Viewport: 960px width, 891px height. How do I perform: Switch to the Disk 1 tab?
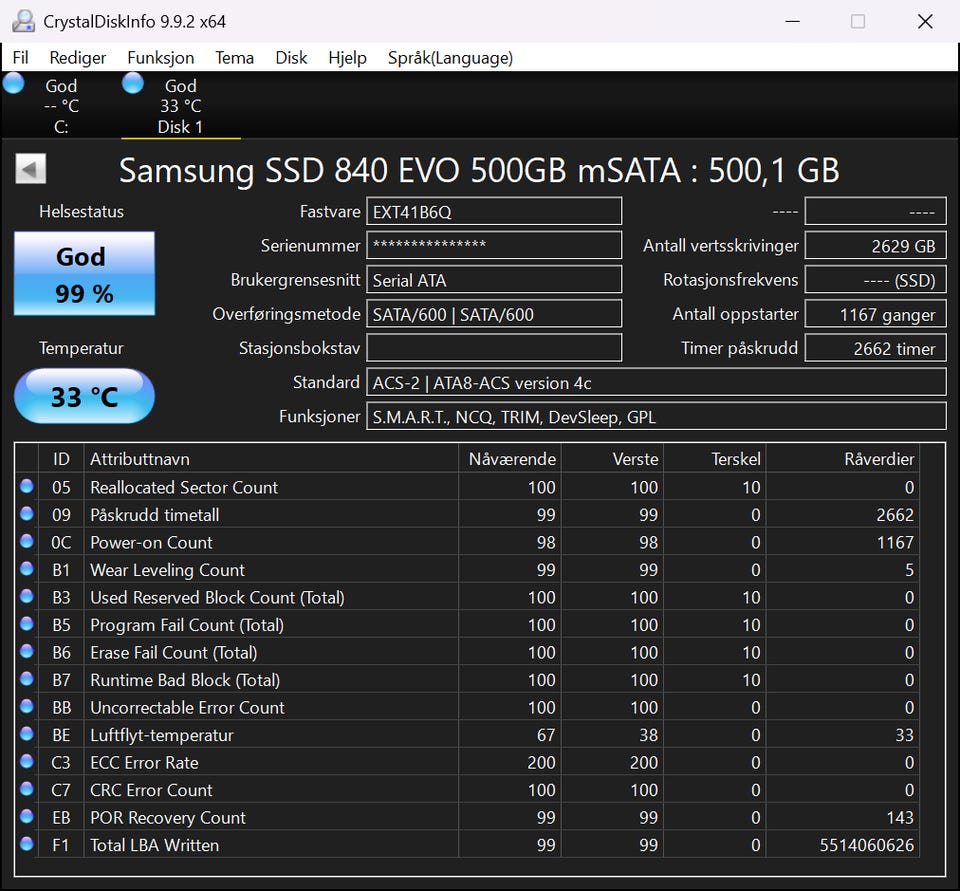(x=181, y=105)
